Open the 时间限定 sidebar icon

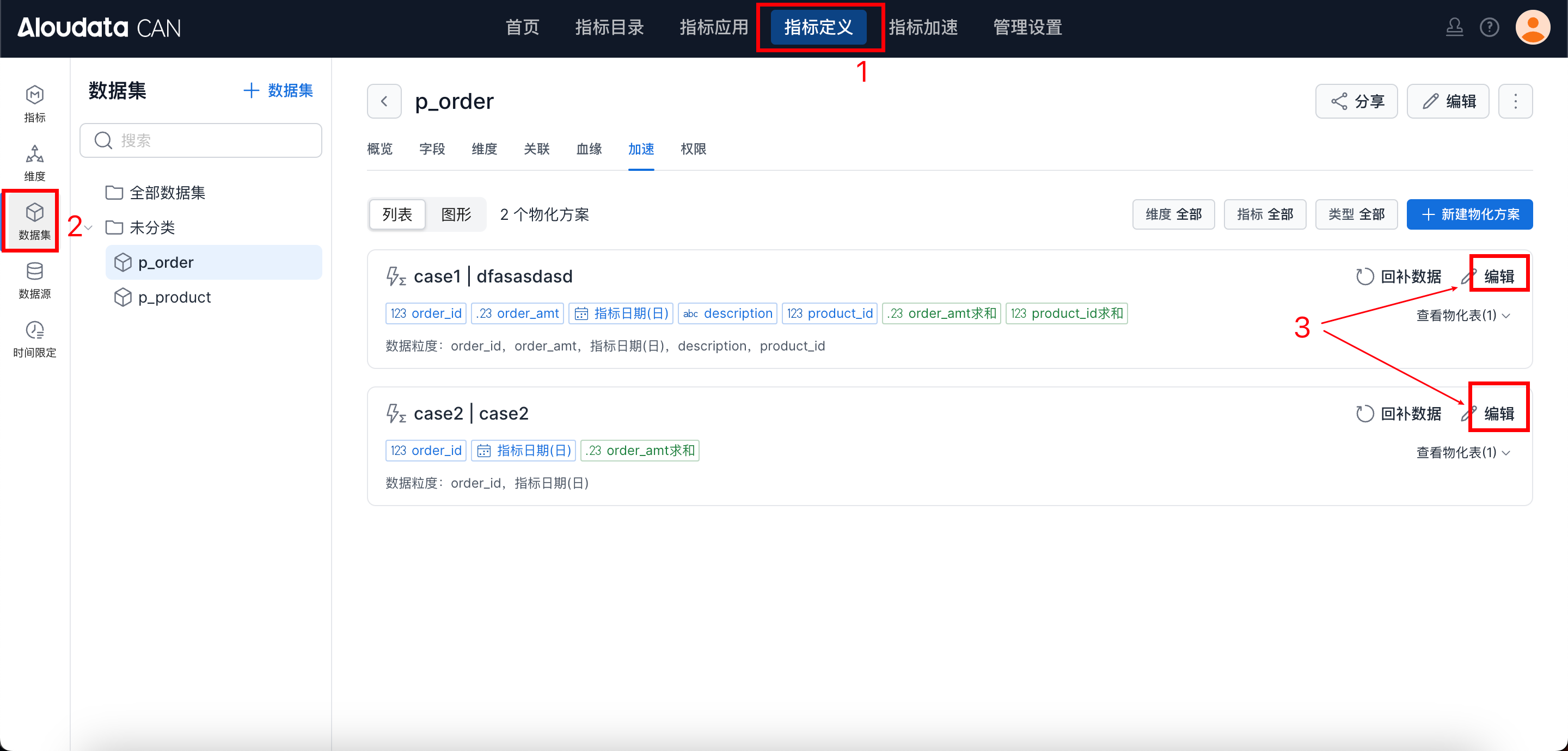click(x=35, y=339)
